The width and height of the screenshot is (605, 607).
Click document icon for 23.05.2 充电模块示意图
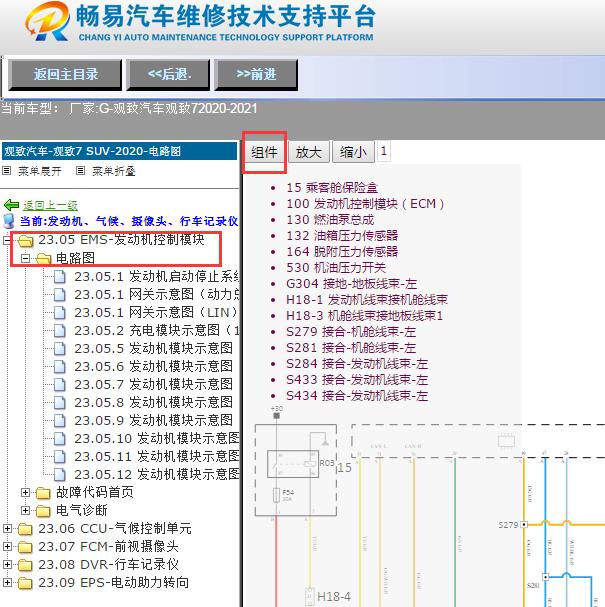tap(60, 331)
